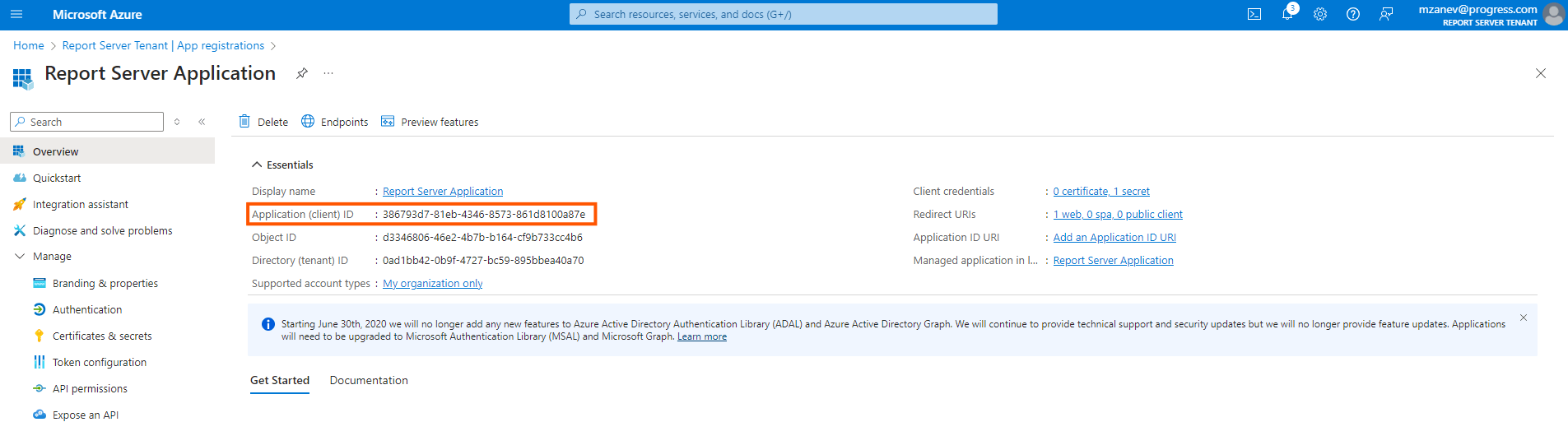
Task: Select the Application (client) ID value
Action: pyautogui.click(x=484, y=214)
